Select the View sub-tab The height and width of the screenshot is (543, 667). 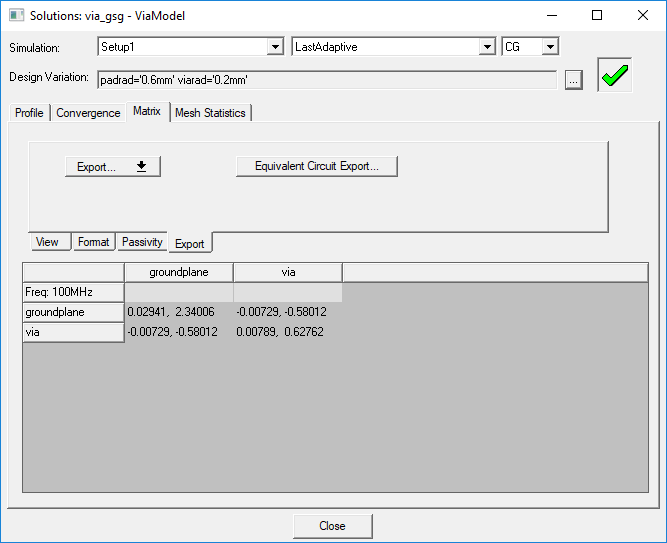[47, 242]
